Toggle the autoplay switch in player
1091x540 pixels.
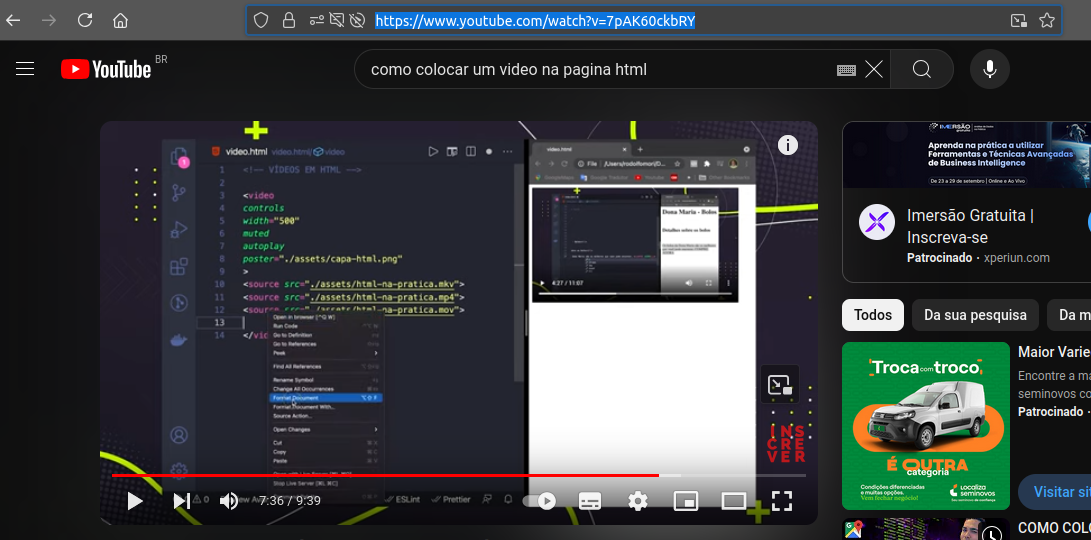pyautogui.click(x=540, y=500)
